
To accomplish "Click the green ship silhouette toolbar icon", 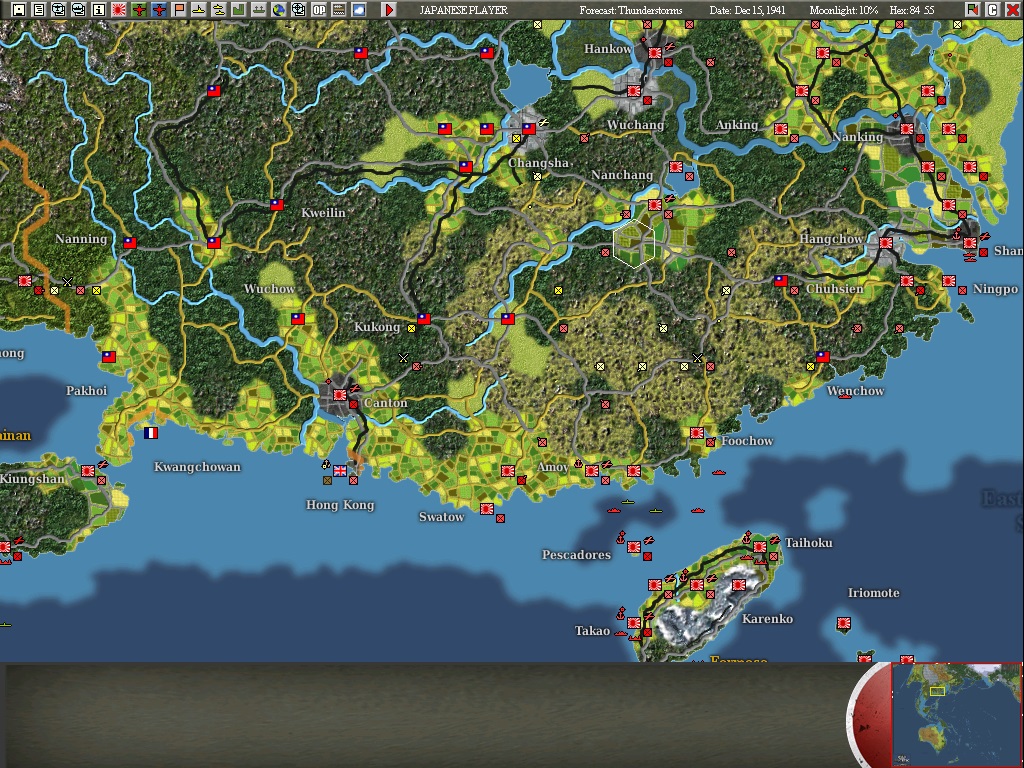I will coord(259,10).
